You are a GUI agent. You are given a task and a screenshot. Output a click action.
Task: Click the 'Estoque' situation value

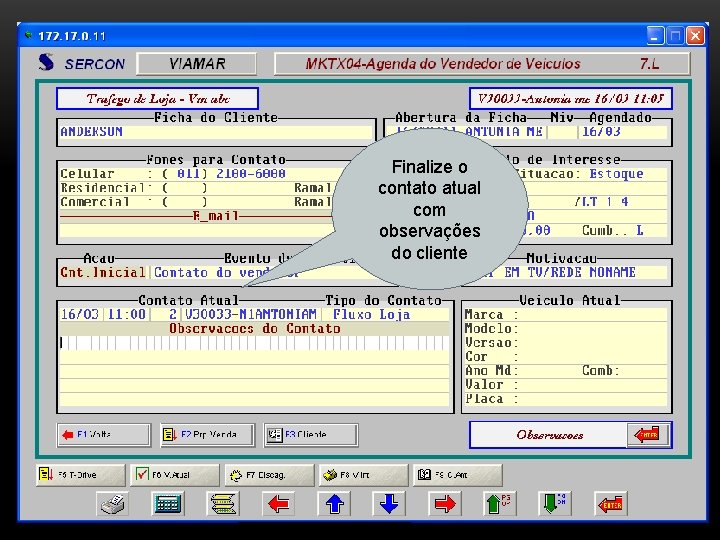(x=616, y=174)
